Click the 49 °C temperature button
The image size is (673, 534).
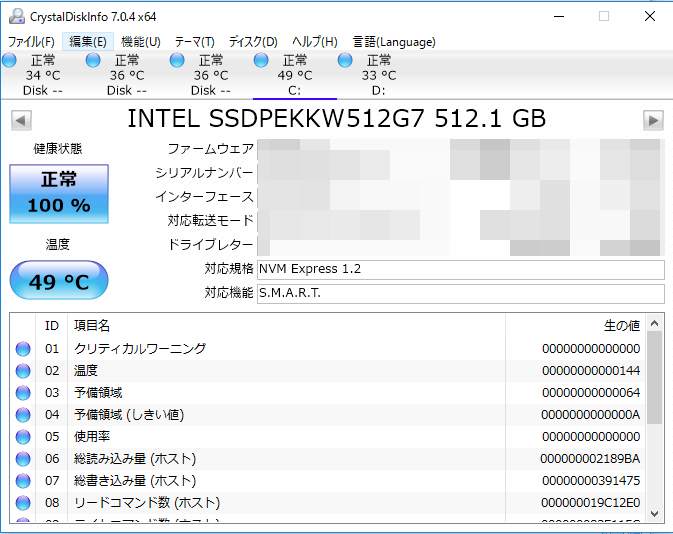click(x=59, y=280)
